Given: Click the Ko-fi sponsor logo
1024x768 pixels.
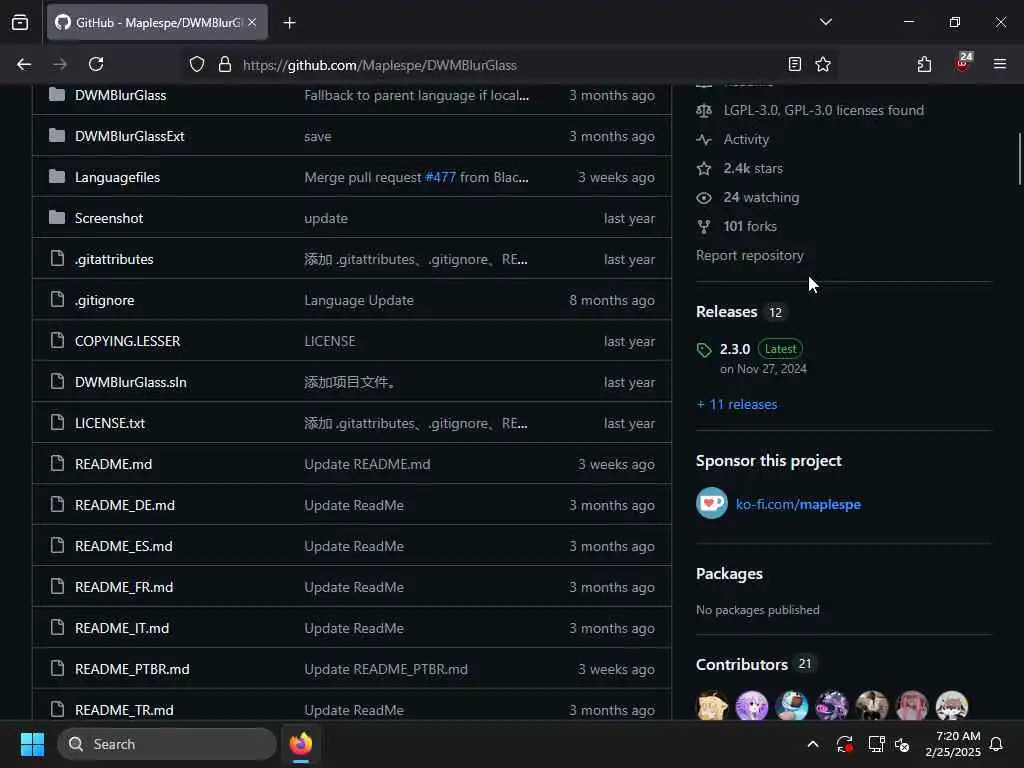Looking at the screenshot, I should (x=712, y=504).
